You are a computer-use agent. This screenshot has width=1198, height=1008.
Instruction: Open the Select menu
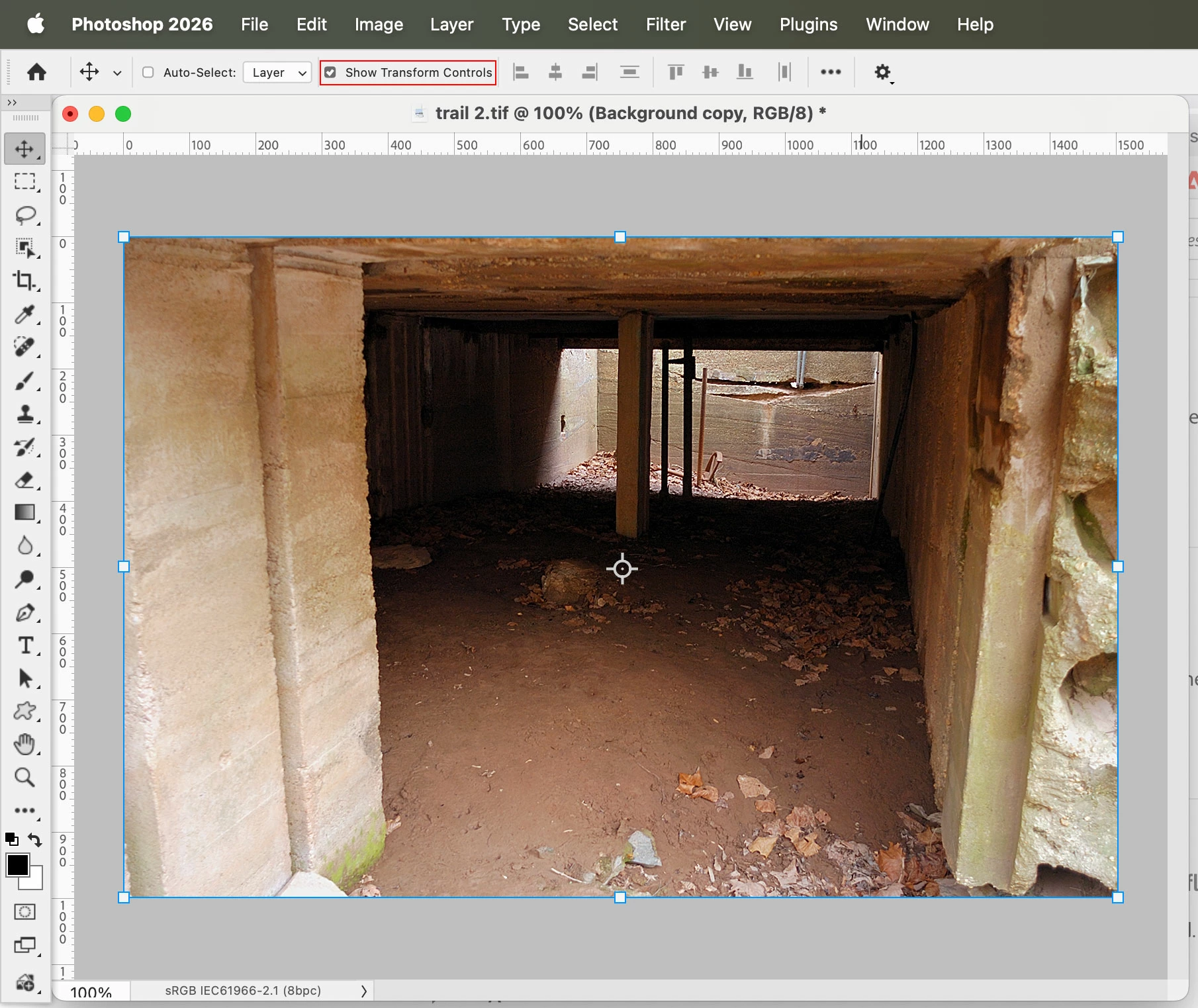click(x=592, y=24)
